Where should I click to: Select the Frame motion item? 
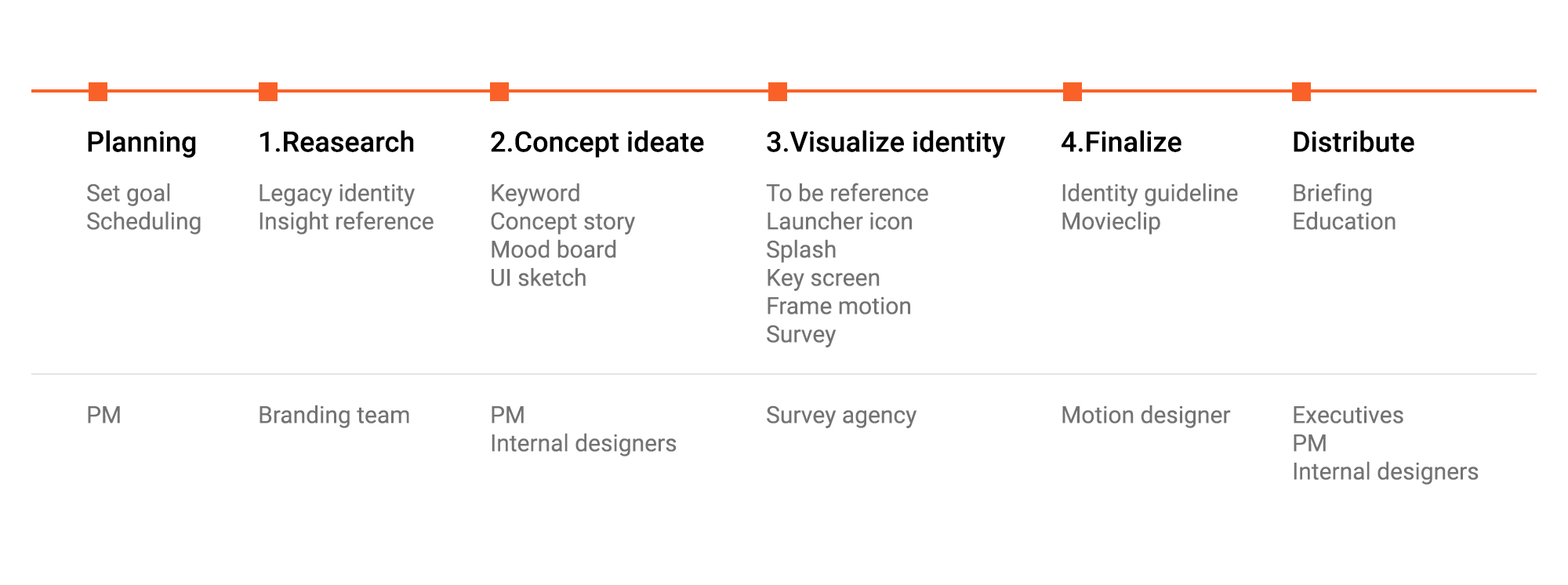[x=839, y=306]
